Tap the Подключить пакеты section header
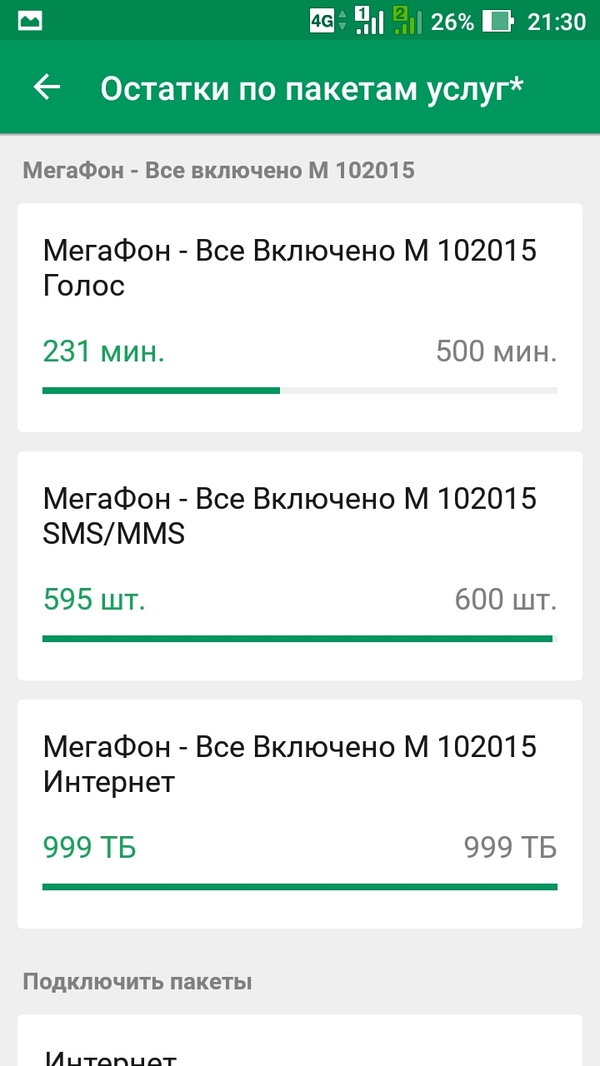The image size is (600, 1066). (x=137, y=981)
